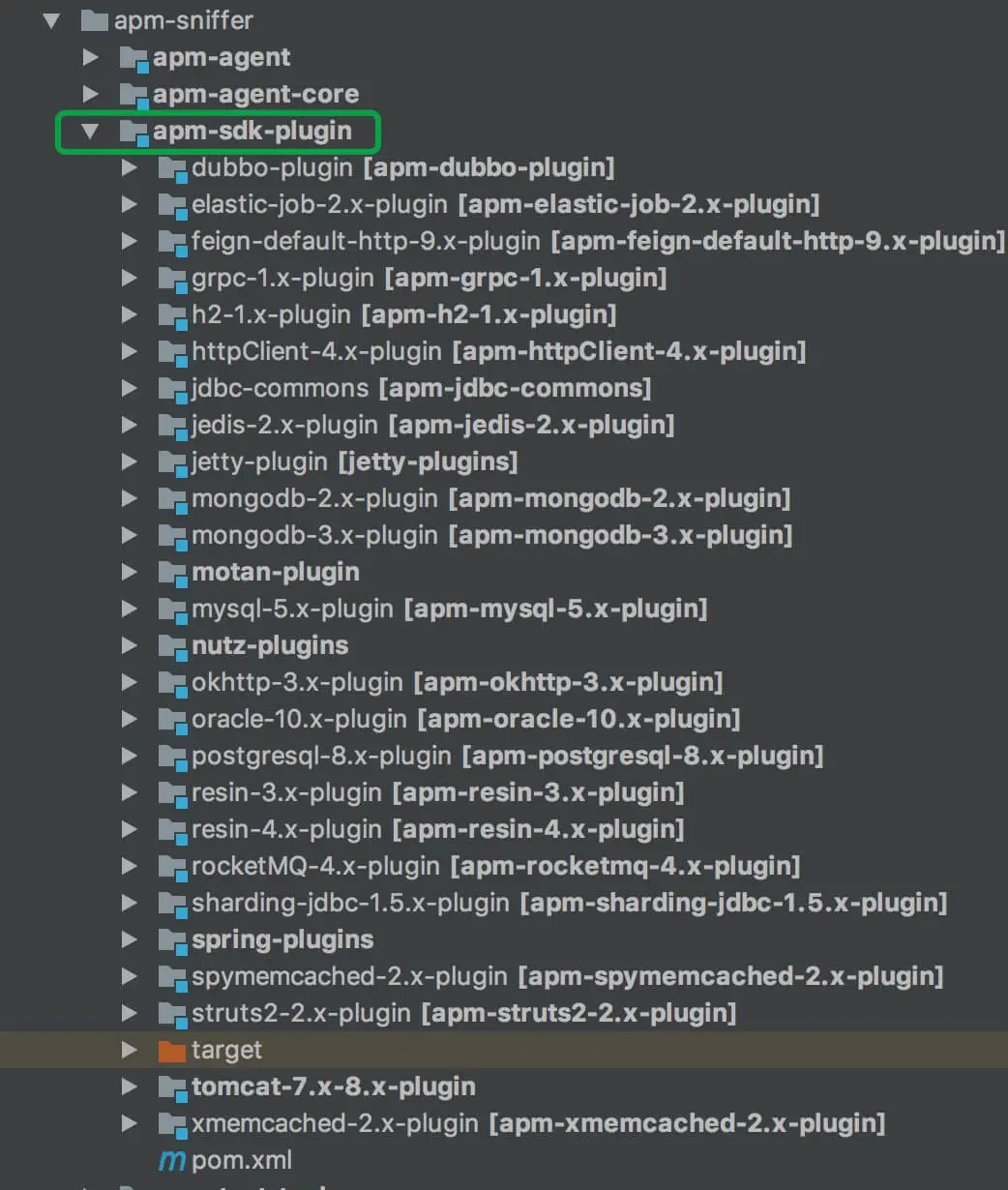The image size is (1008, 1190).
Task: Collapse the apm-sniffer folder arrow
Action: point(52,20)
